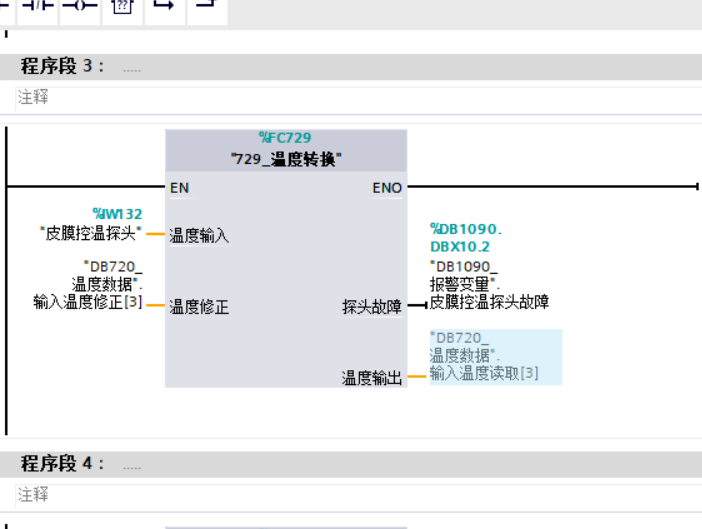Image resolution: width=702 pixels, height=529 pixels.
Task: Insert an empty box instruction
Action: (122, 7)
